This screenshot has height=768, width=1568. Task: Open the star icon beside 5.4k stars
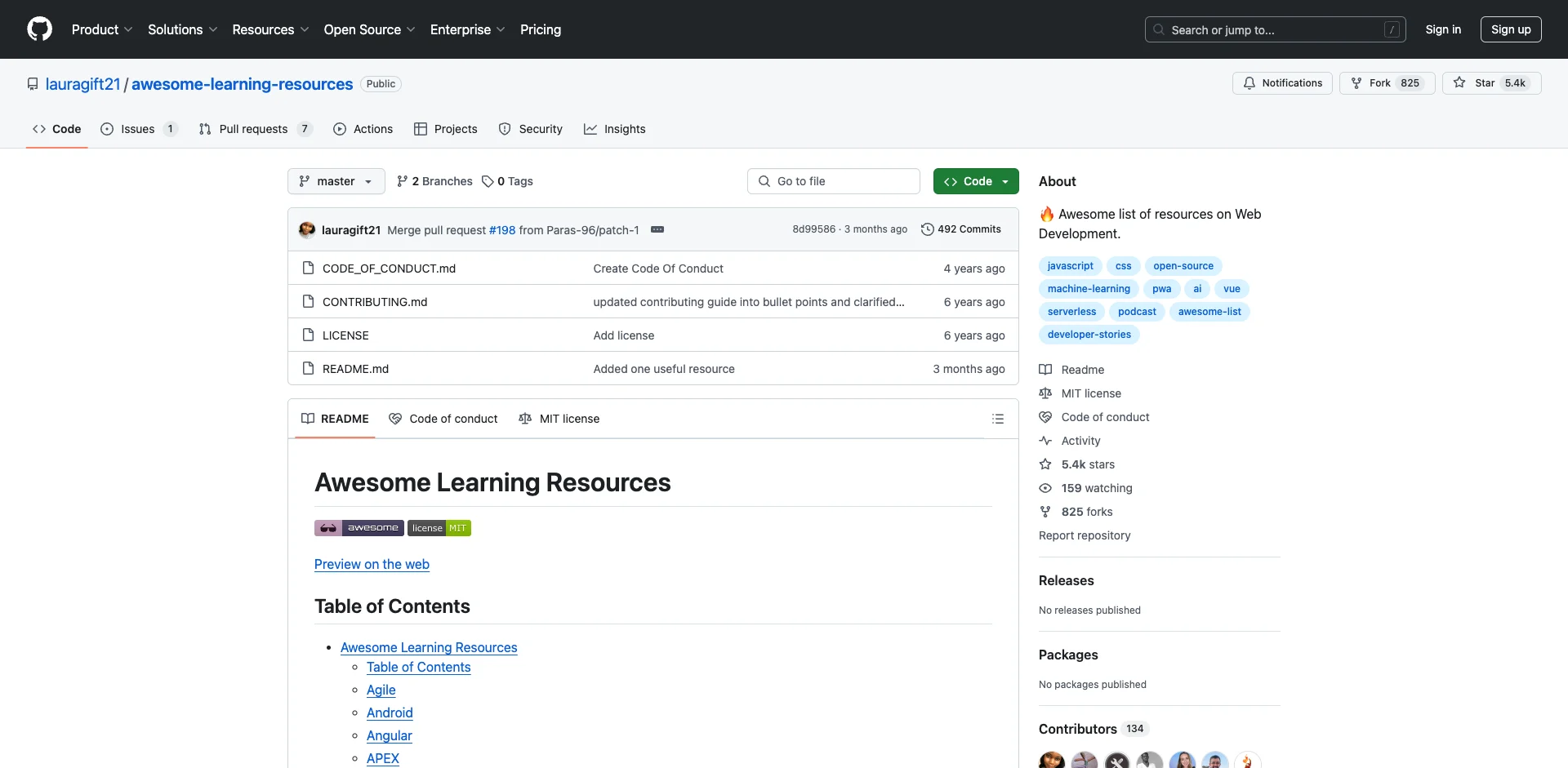[1045, 464]
